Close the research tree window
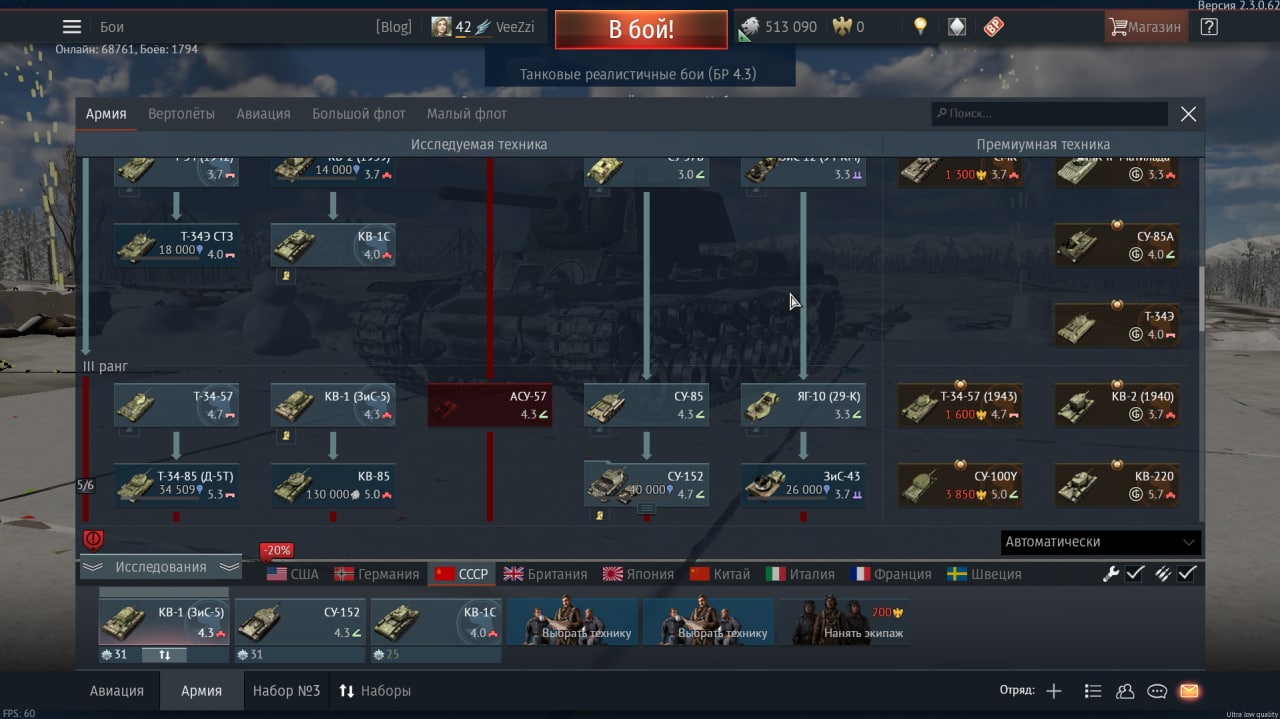The height and width of the screenshot is (719, 1280). click(1188, 114)
